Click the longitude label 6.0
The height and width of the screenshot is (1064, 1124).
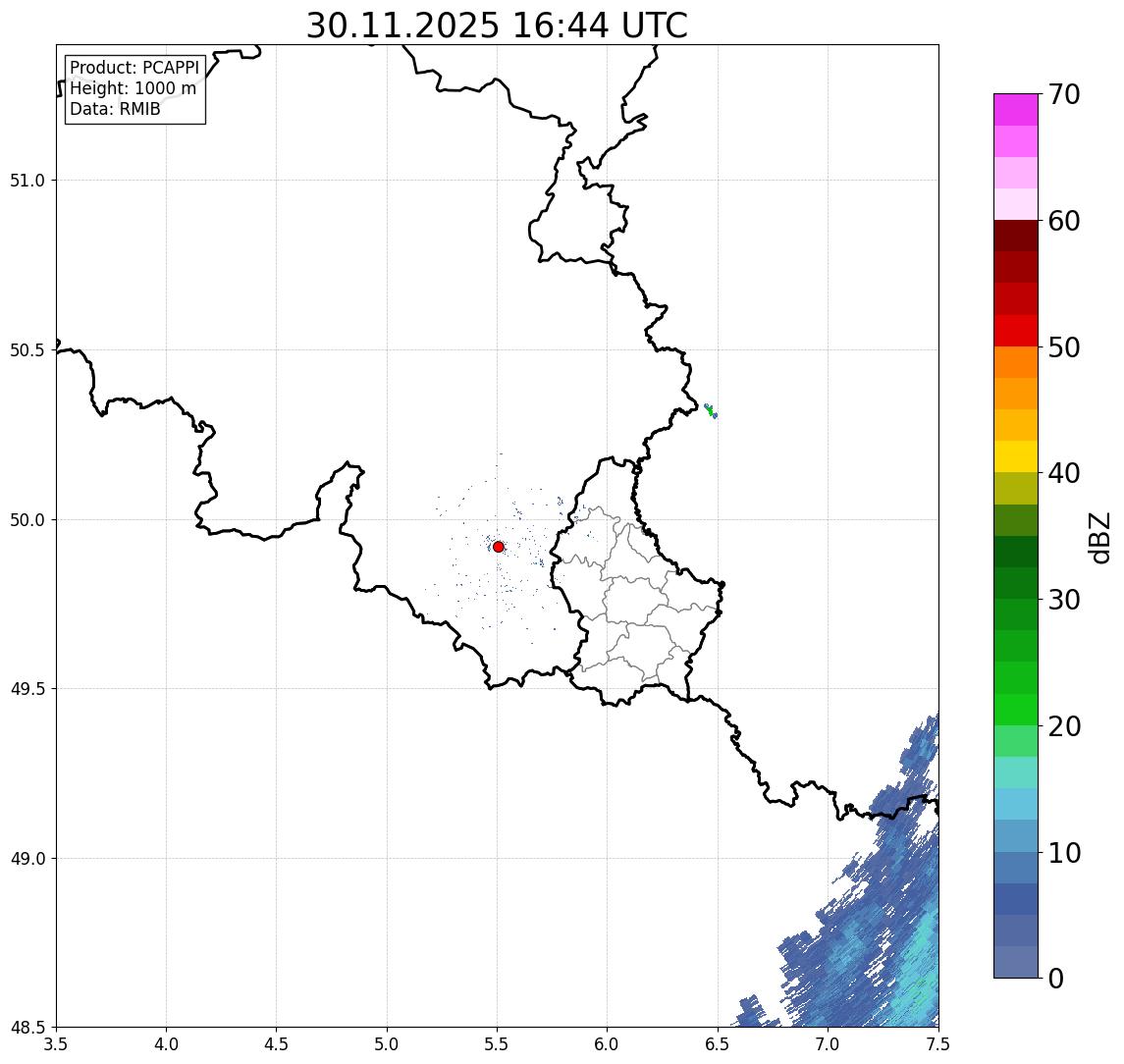pyautogui.click(x=608, y=1044)
